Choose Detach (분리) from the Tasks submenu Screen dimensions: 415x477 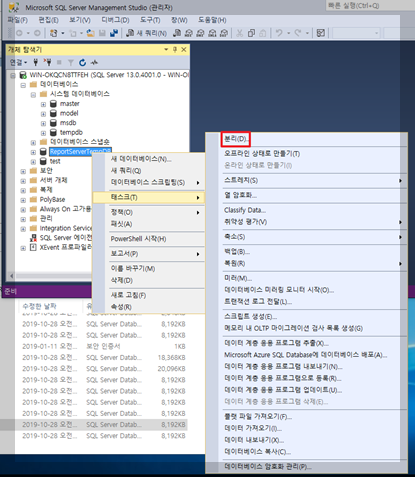(x=236, y=139)
